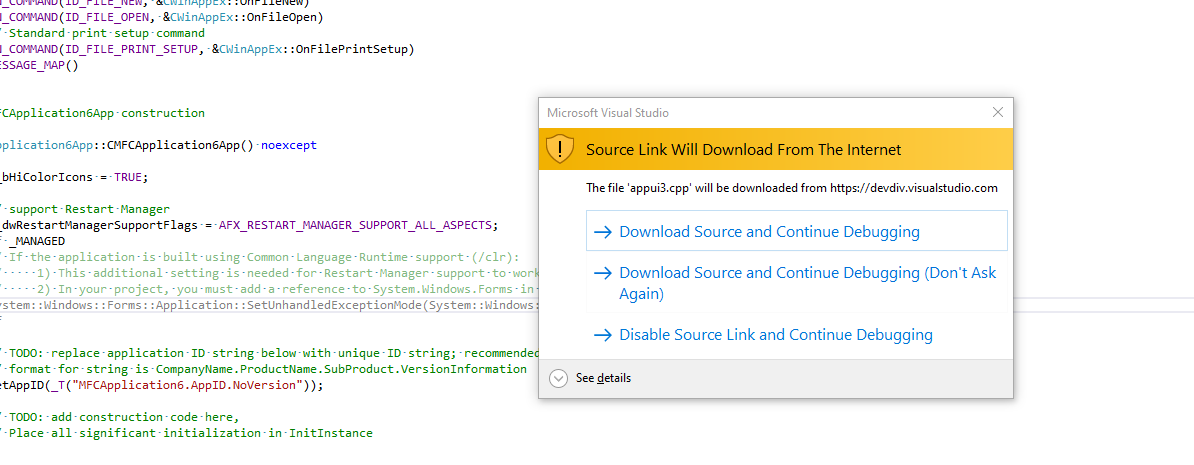Click Download Source and Continue Debugging
Viewport: 1194px width, 465px height.
(x=797, y=231)
